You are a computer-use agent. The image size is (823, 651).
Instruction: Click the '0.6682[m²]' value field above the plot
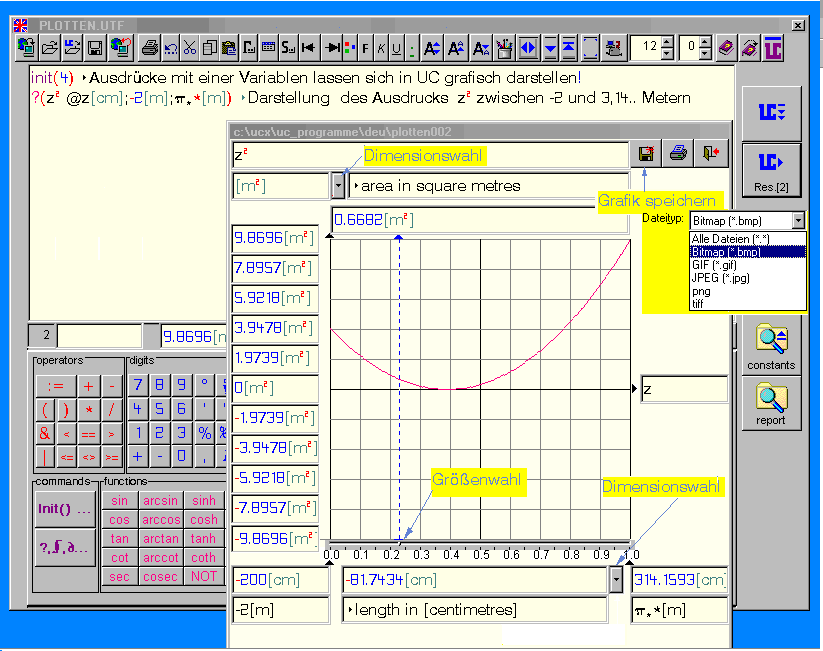[x=480, y=219]
